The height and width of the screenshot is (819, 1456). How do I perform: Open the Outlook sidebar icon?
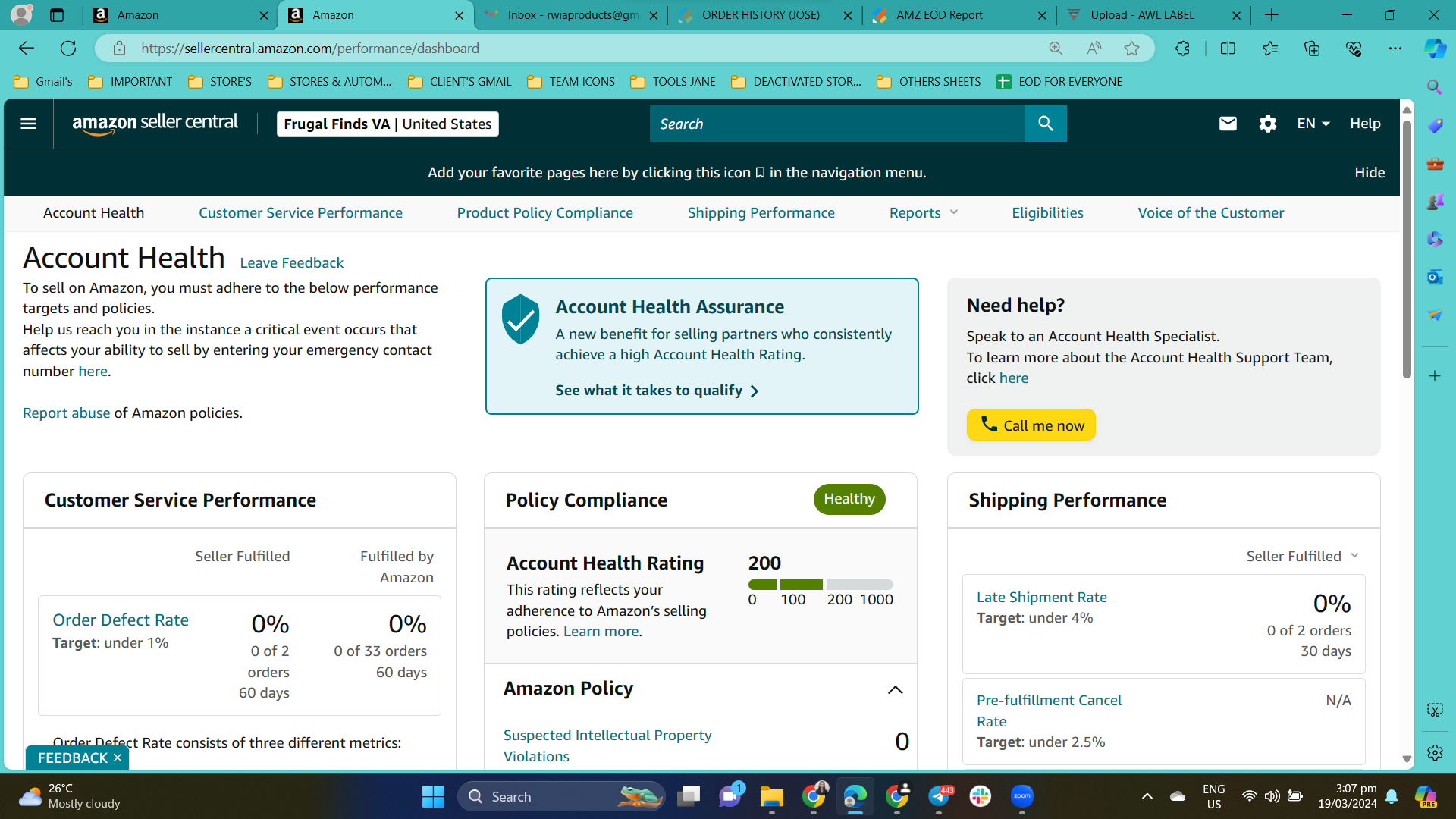(x=1435, y=278)
